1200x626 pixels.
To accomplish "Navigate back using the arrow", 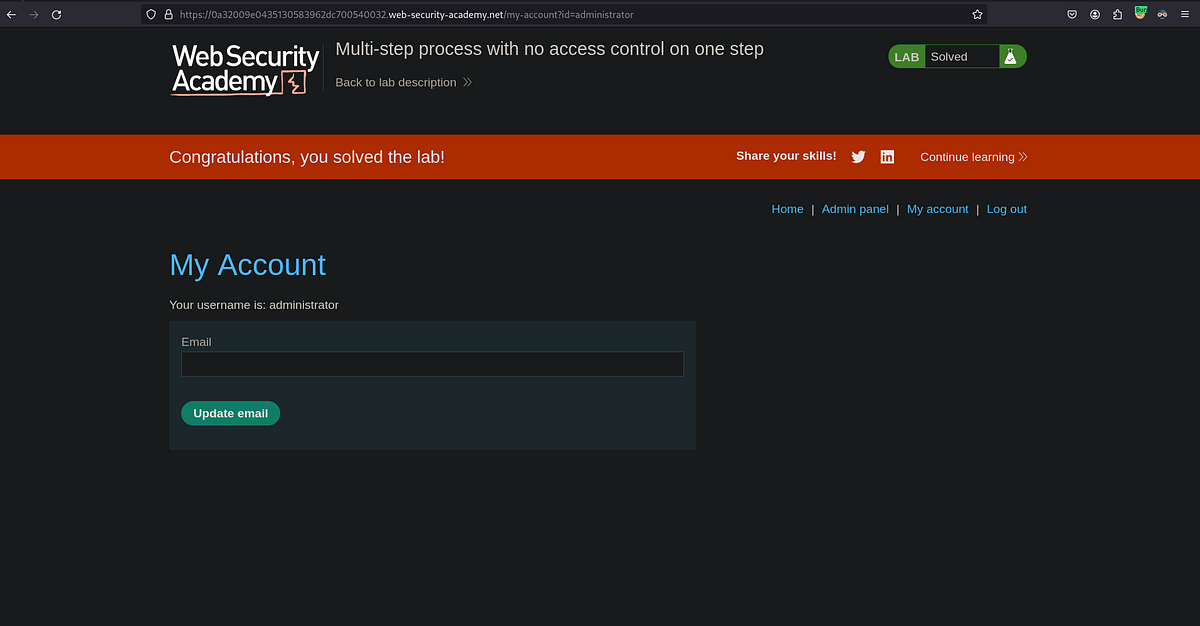I will tap(11, 14).
